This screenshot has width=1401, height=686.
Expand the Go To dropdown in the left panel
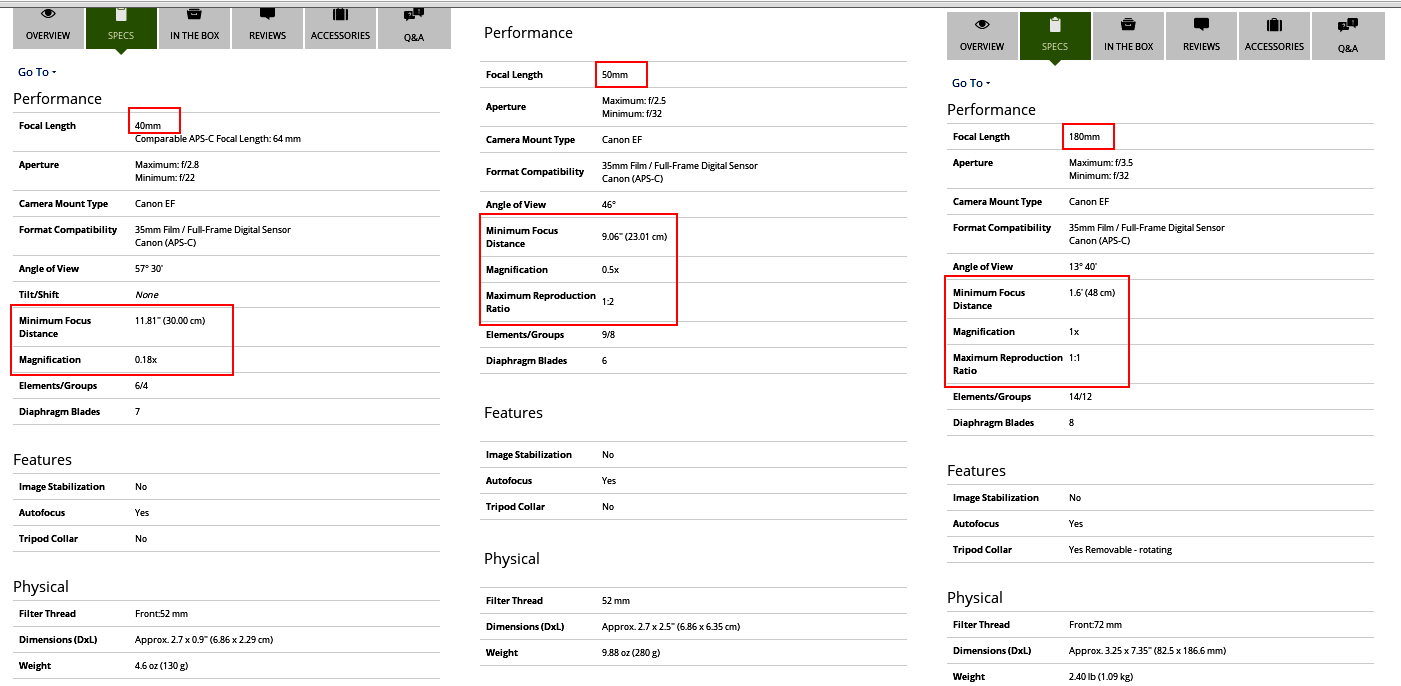click(37, 72)
